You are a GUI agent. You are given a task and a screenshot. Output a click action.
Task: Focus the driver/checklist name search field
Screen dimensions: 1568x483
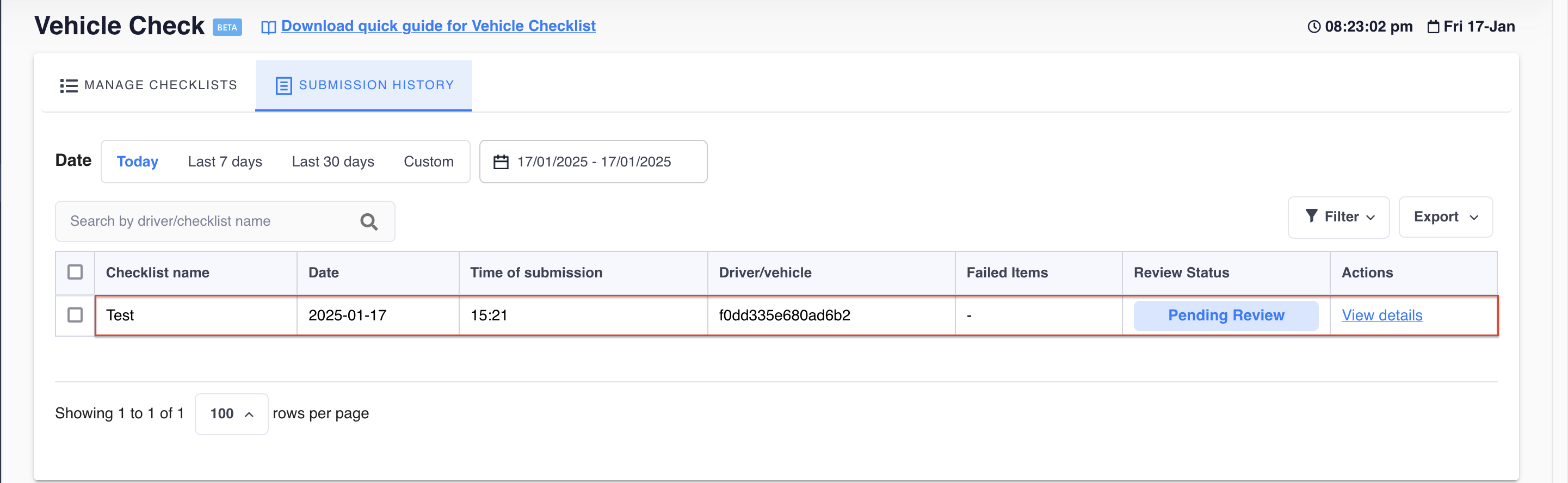tap(225, 221)
